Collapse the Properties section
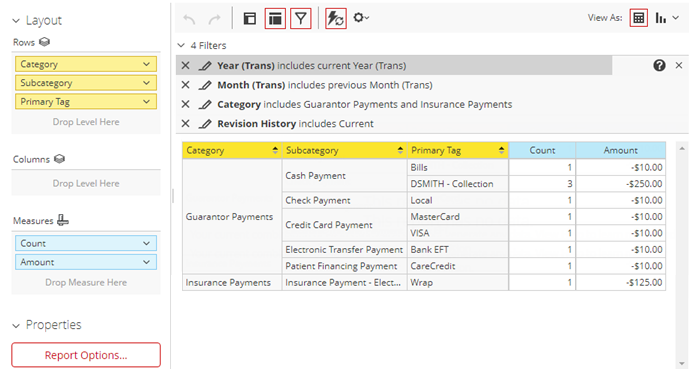 [16, 326]
